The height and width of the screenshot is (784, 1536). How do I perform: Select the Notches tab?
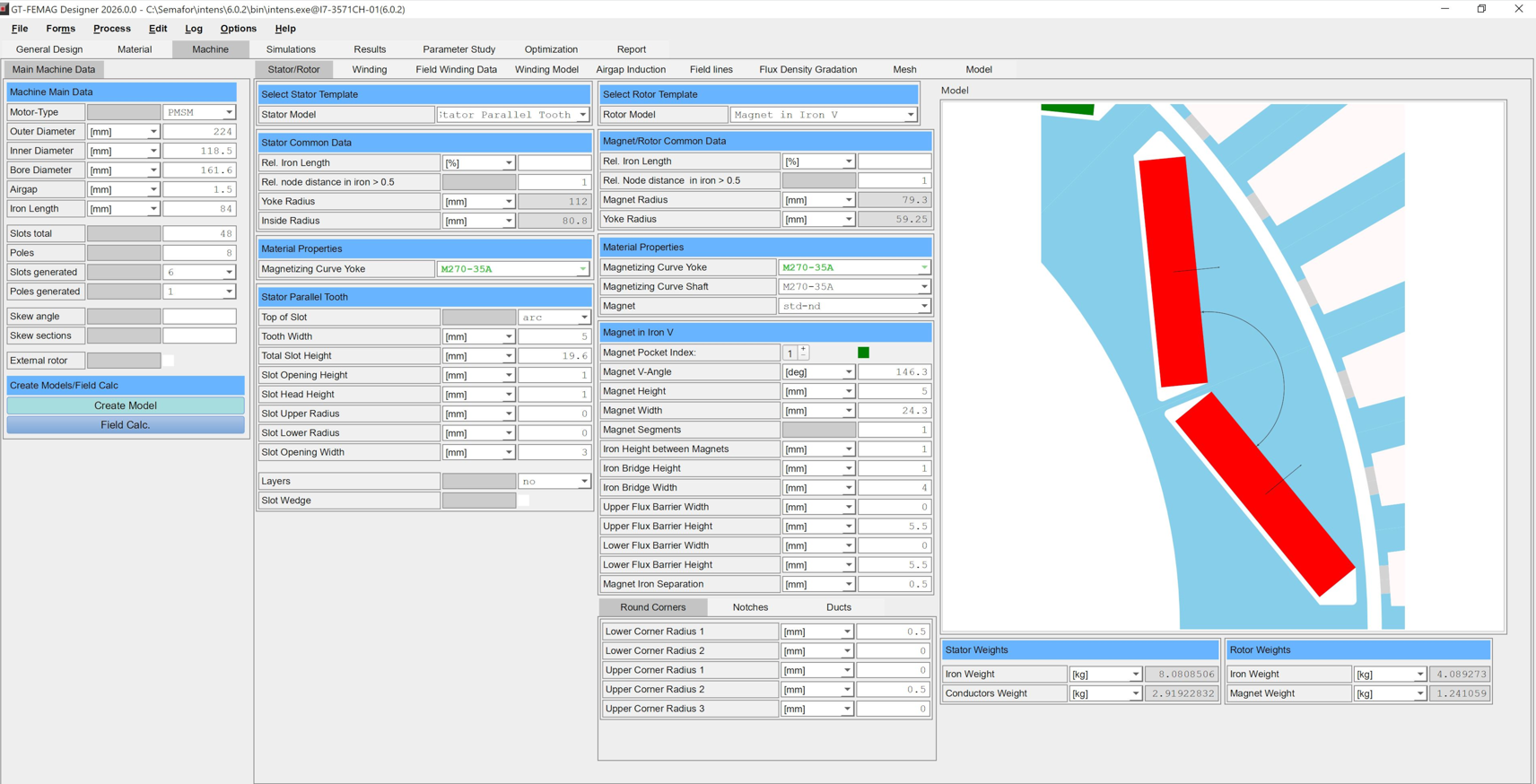pos(750,607)
